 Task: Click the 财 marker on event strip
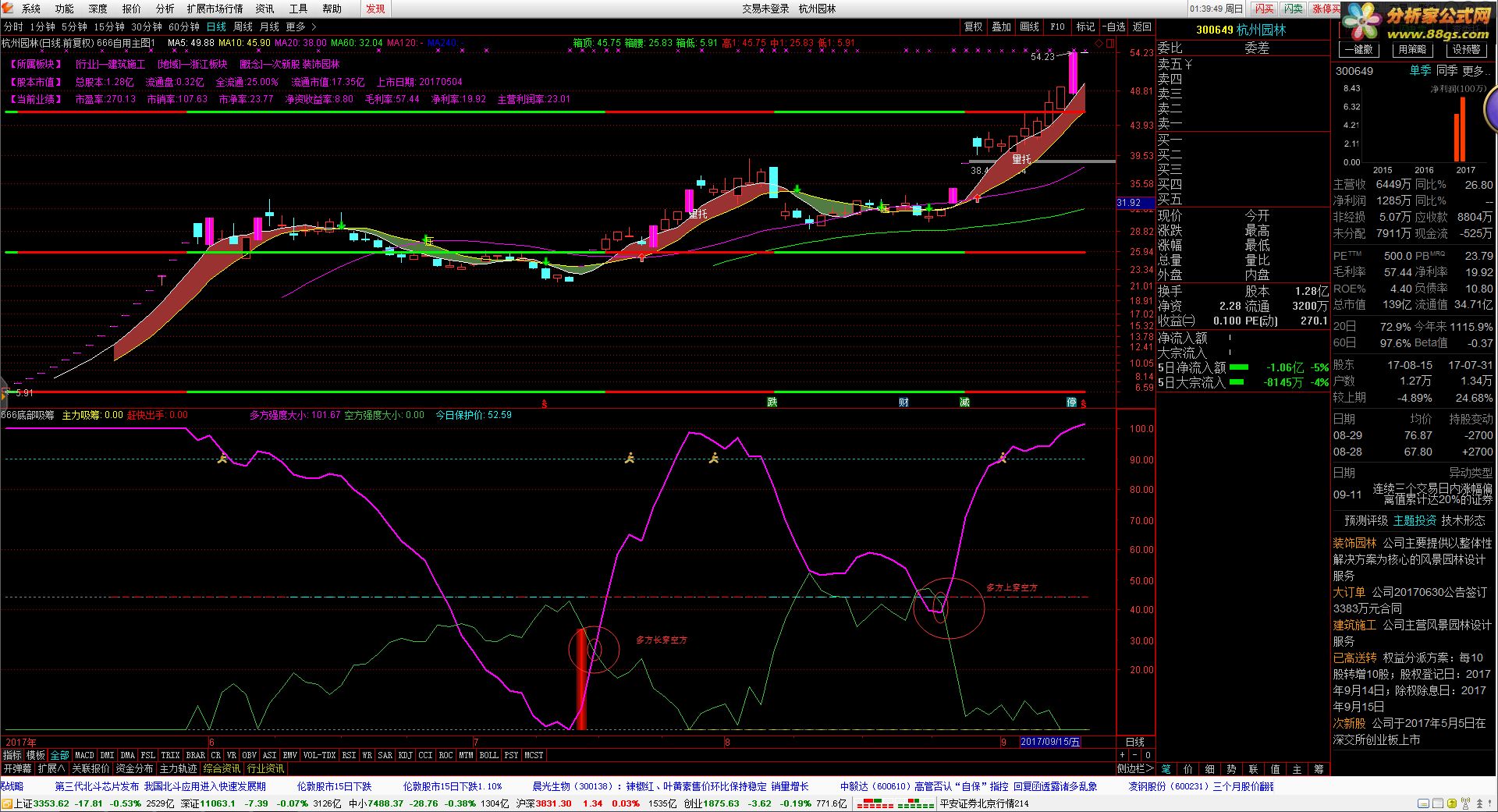coord(903,402)
